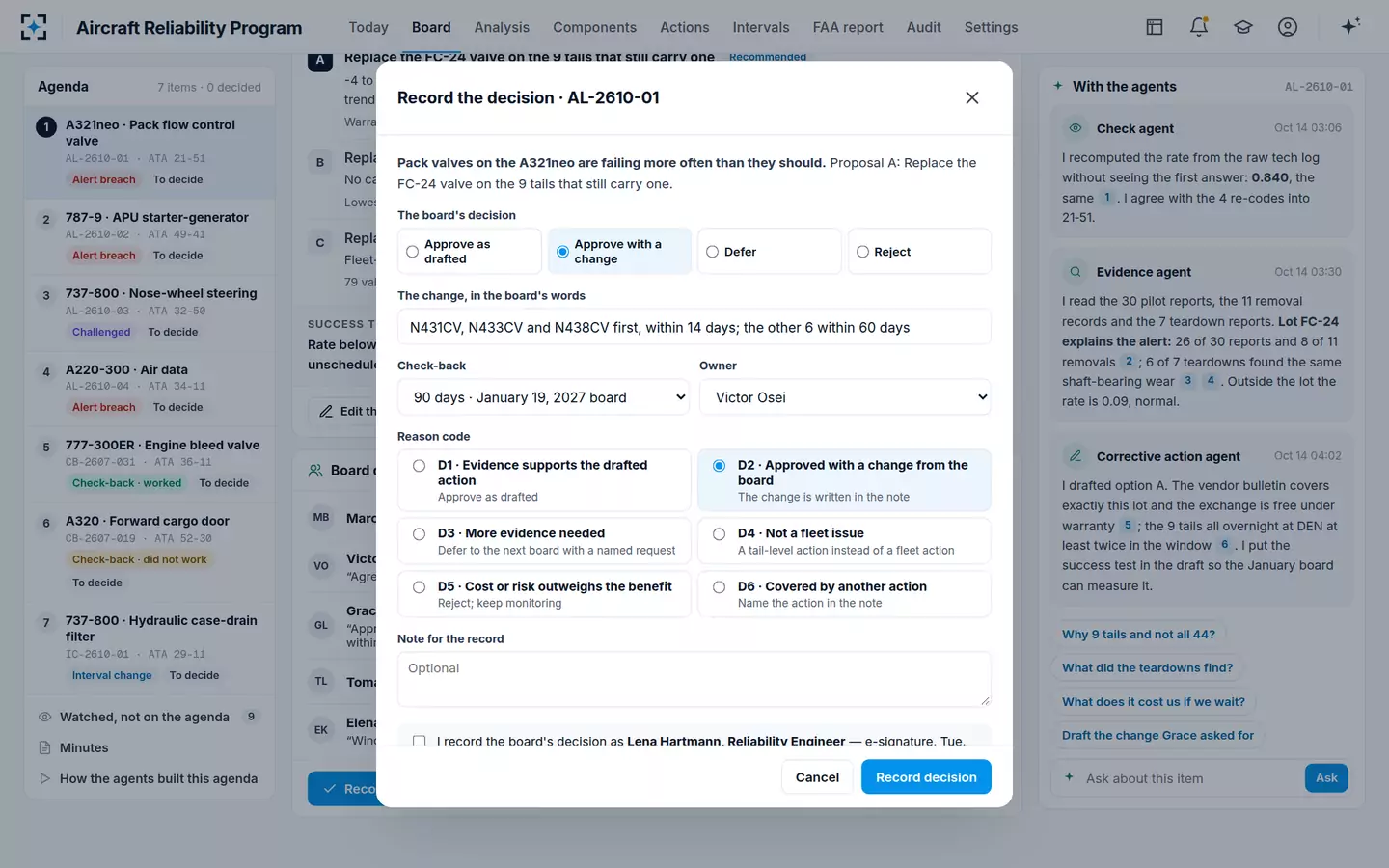This screenshot has height=868, width=1389.
Task: Select Approve as drafted decision
Action: (x=470, y=252)
